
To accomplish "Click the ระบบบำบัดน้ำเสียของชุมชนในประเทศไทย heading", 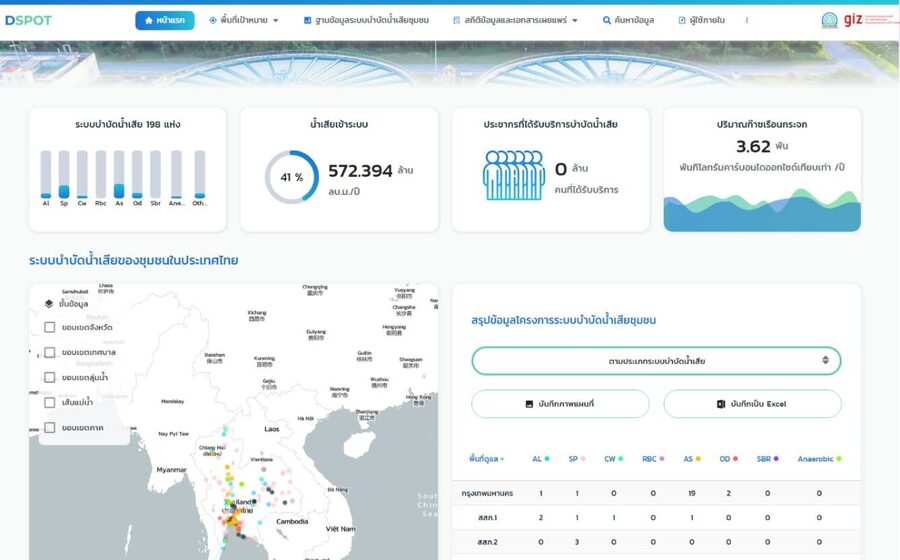I will tap(134, 260).
